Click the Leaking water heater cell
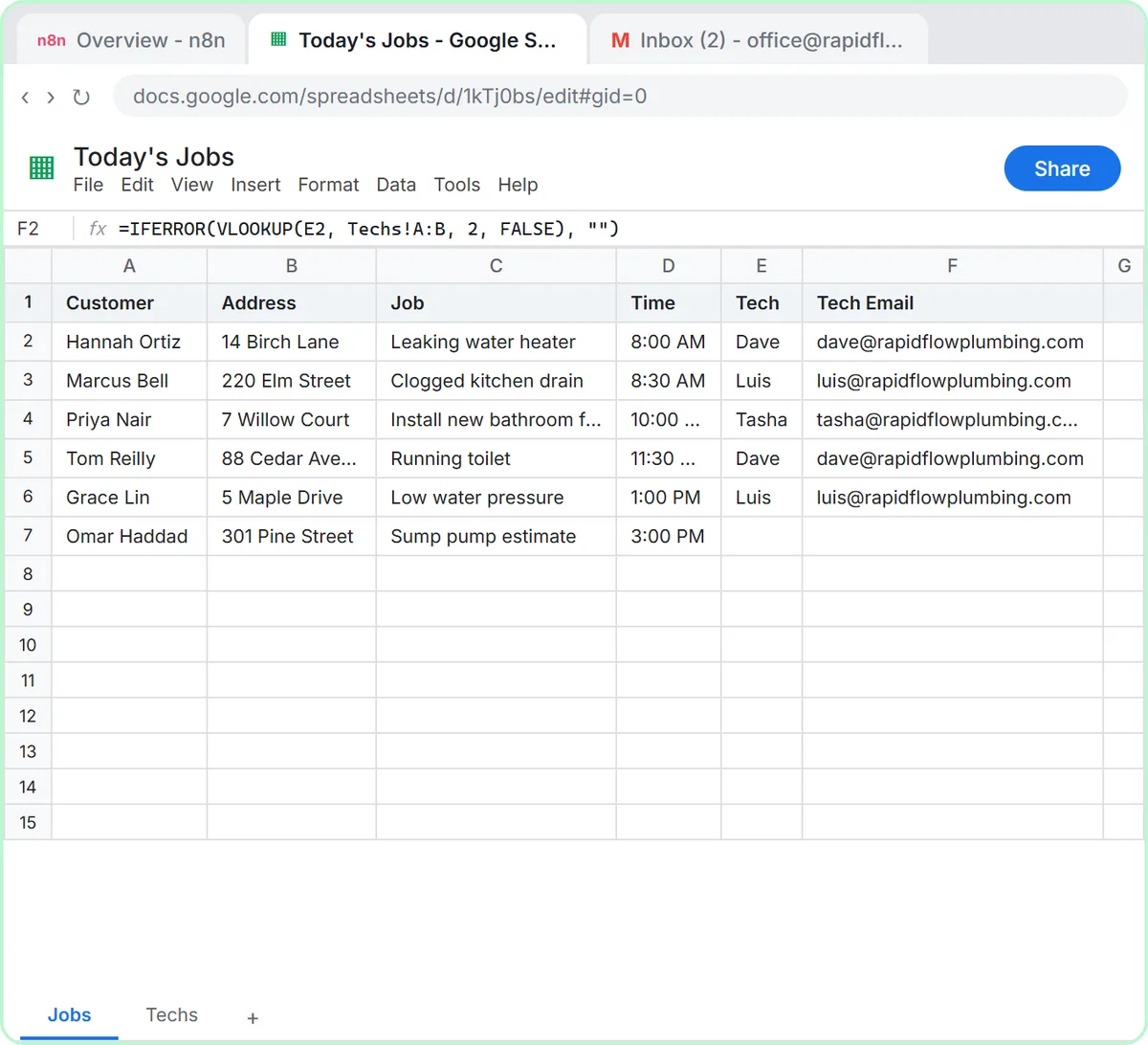 (x=497, y=342)
